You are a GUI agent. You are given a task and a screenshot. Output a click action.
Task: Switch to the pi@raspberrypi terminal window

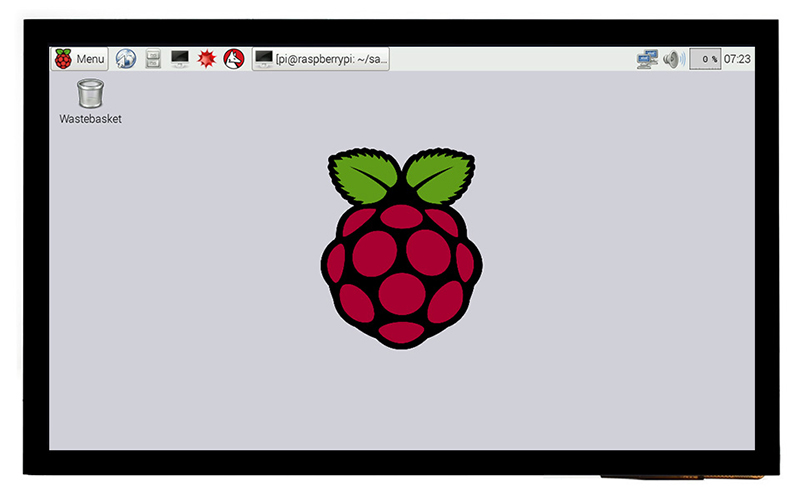(321, 59)
